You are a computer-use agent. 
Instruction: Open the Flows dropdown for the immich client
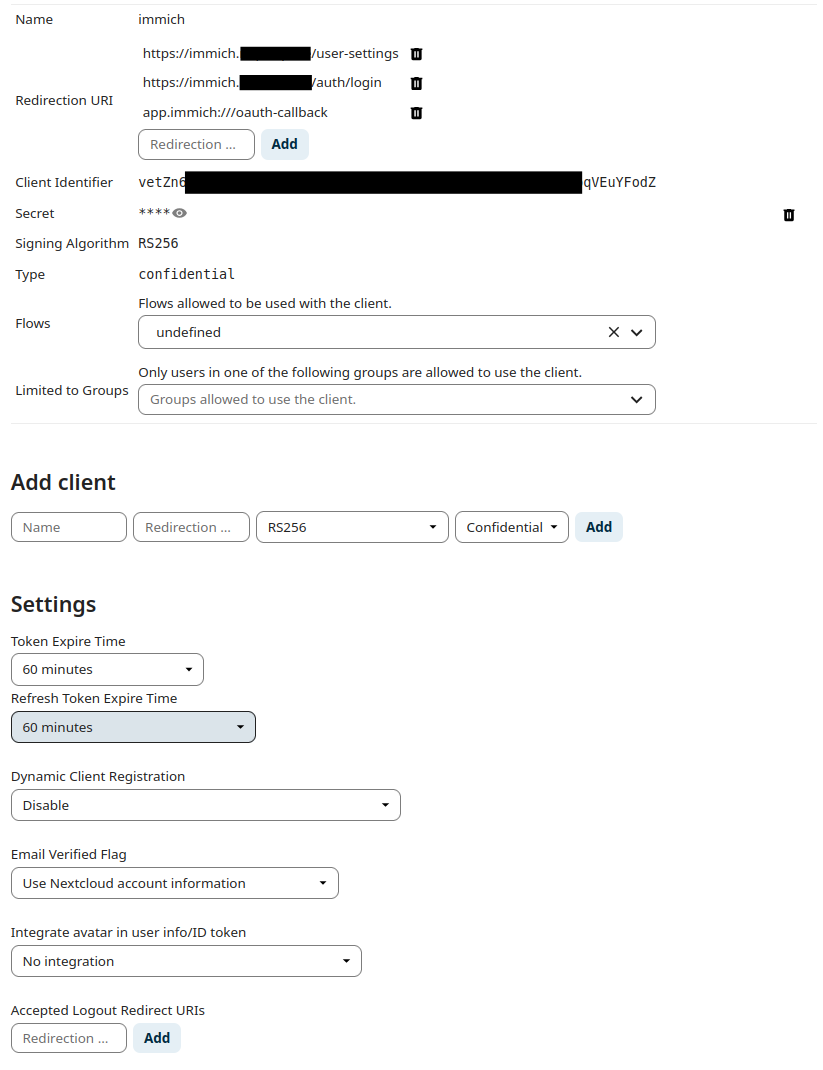pos(638,331)
